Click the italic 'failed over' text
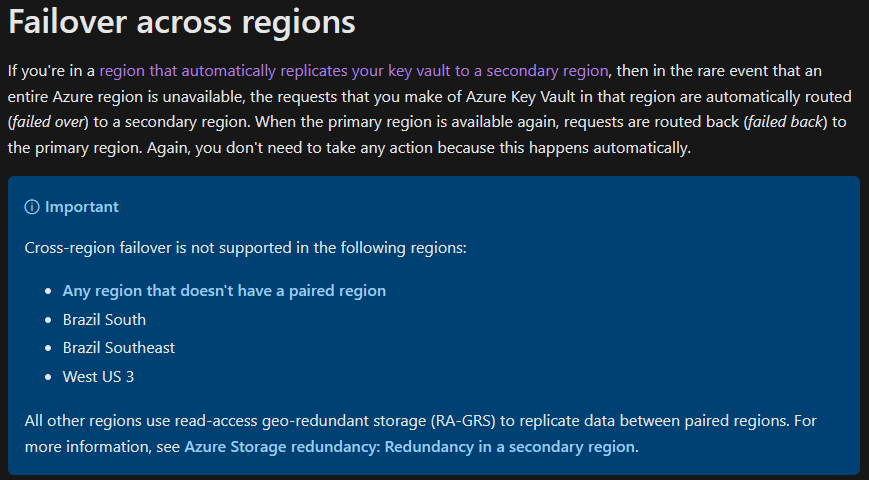The image size is (869, 480). pyautogui.click(x=48, y=122)
